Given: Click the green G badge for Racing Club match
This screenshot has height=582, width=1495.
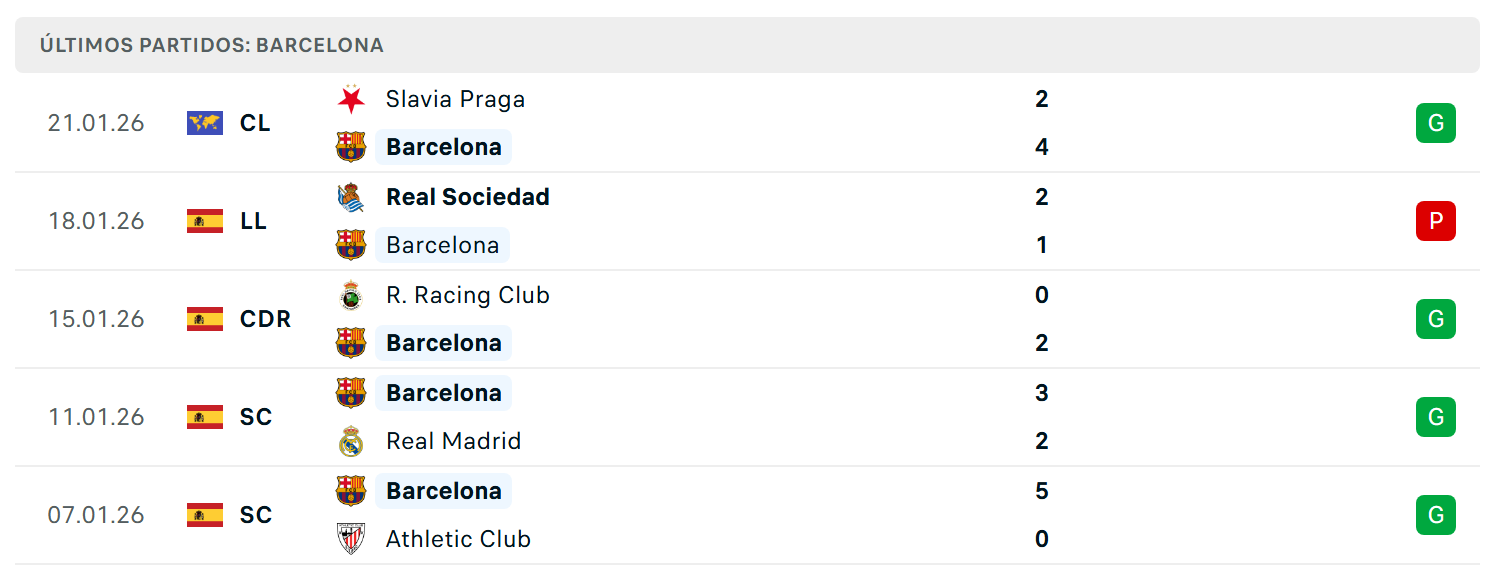Looking at the screenshot, I should point(1436,319).
